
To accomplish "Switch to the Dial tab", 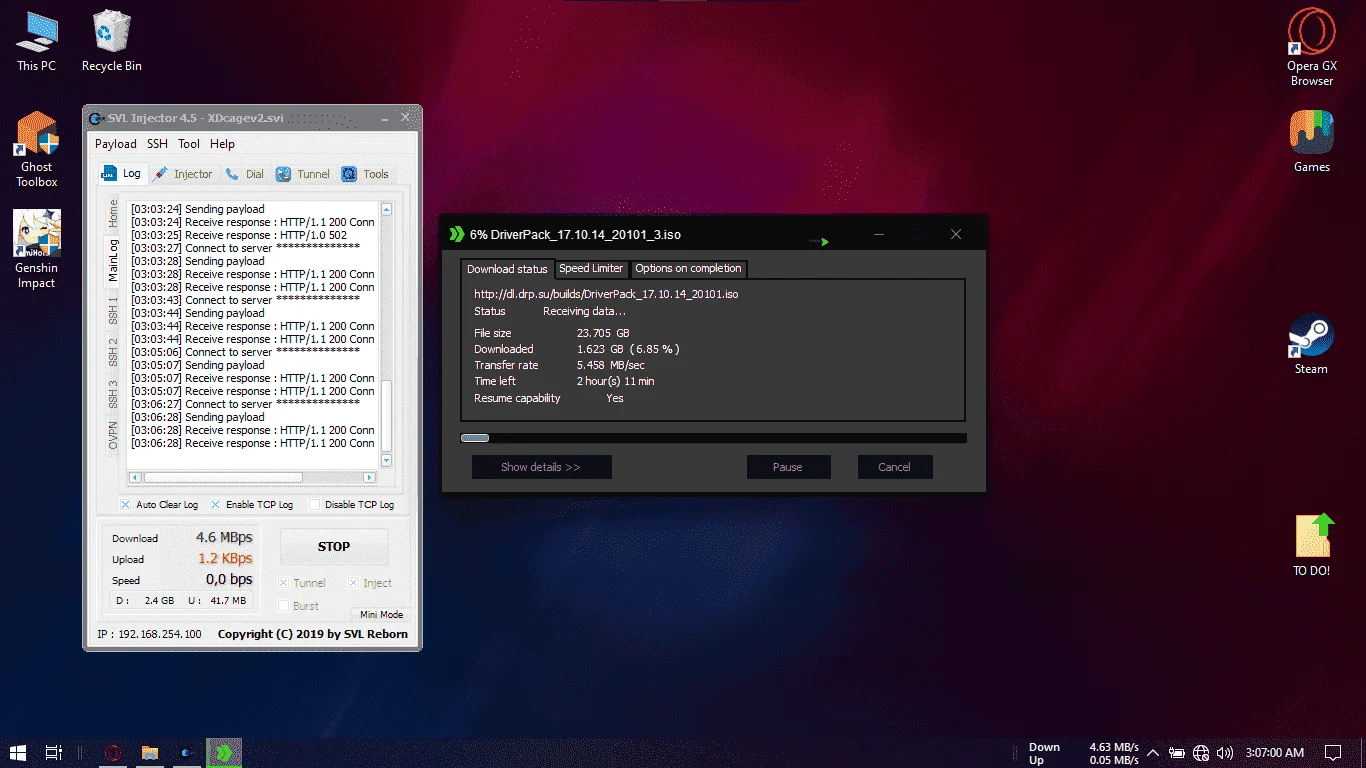I will 245,174.
